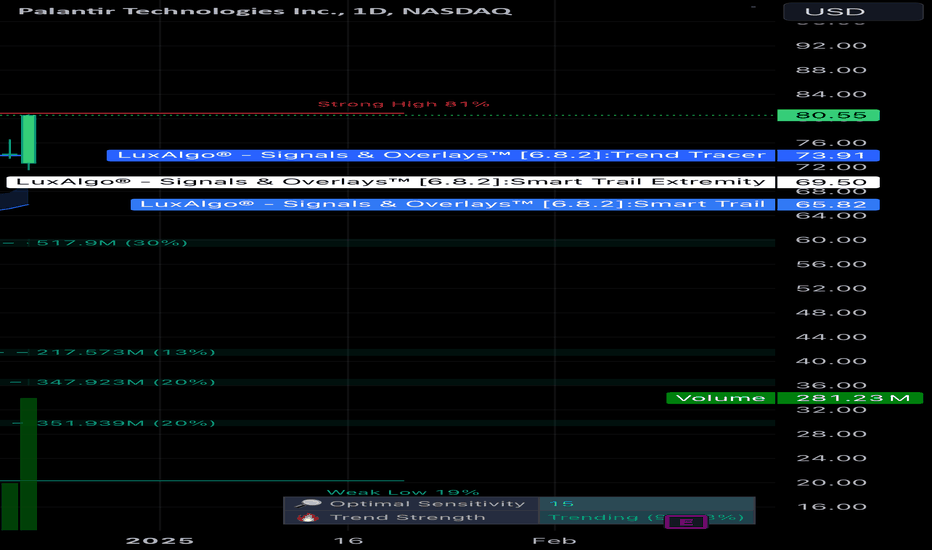Image resolution: width=932 pixels, height=550 pixels.
Task: Click the 2025 label on time axis
Action: (x=159, y=540)
